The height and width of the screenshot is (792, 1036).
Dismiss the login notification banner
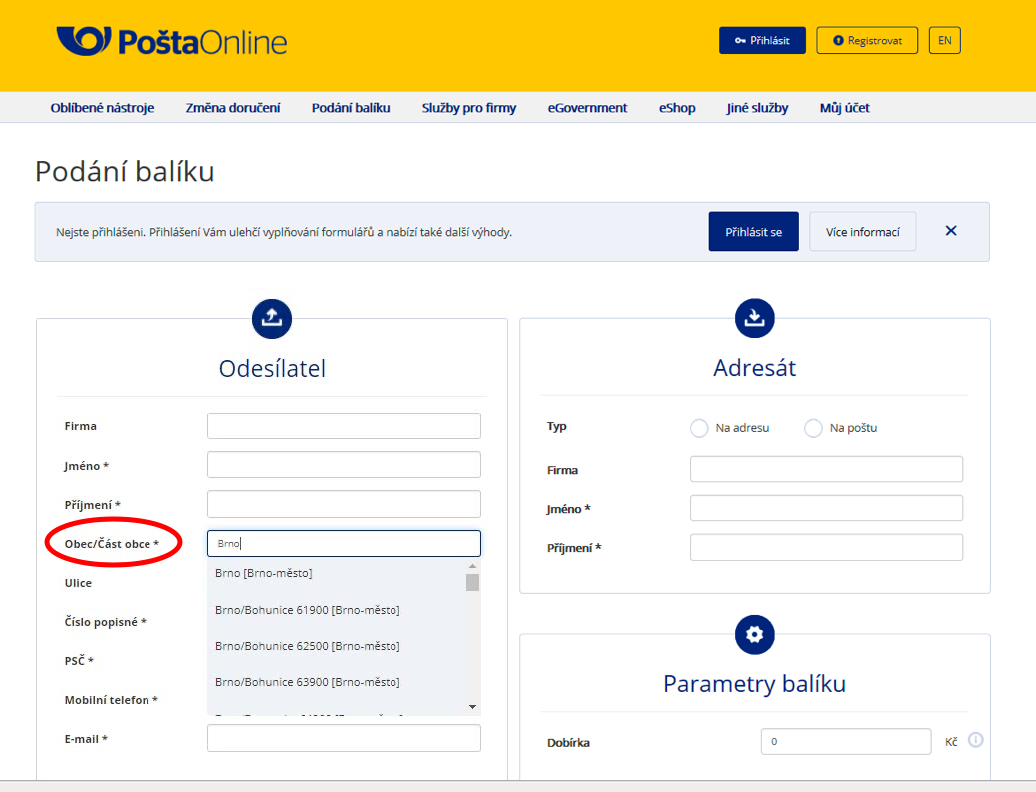click(951, 231)
